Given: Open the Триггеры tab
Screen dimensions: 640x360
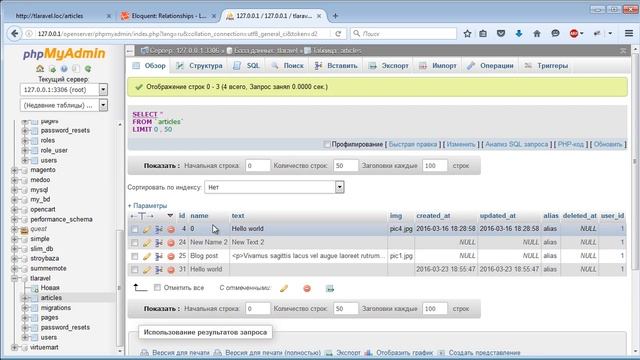Looking at the screenshot, I should 546,66.
